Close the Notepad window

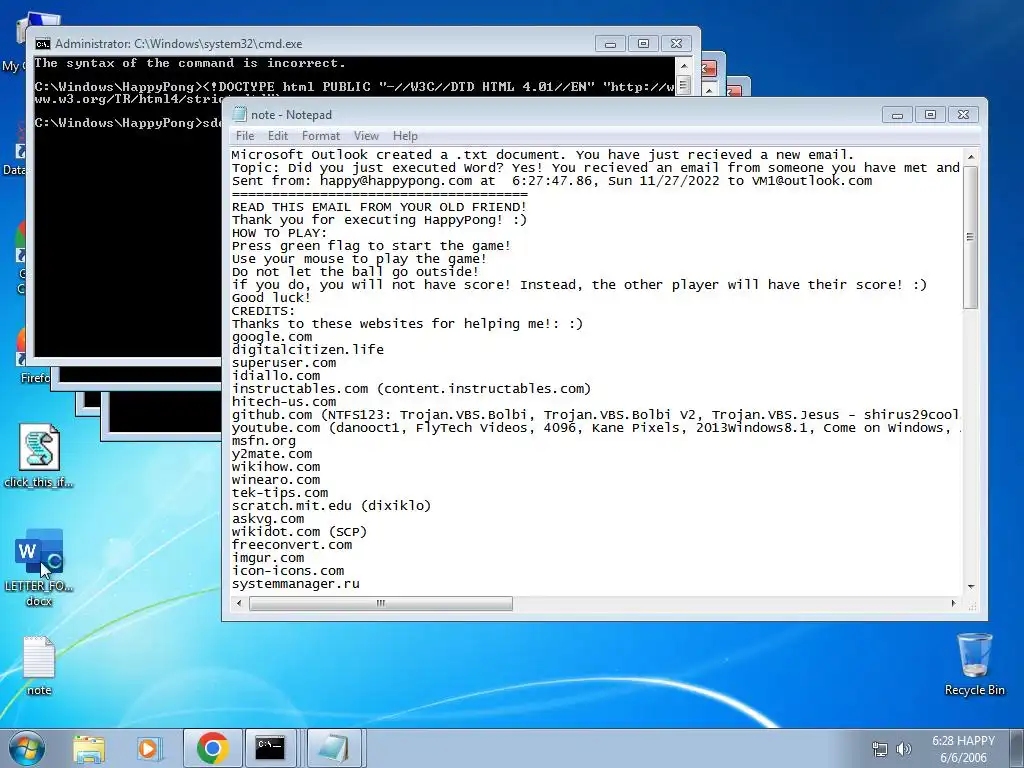point(963,115)
